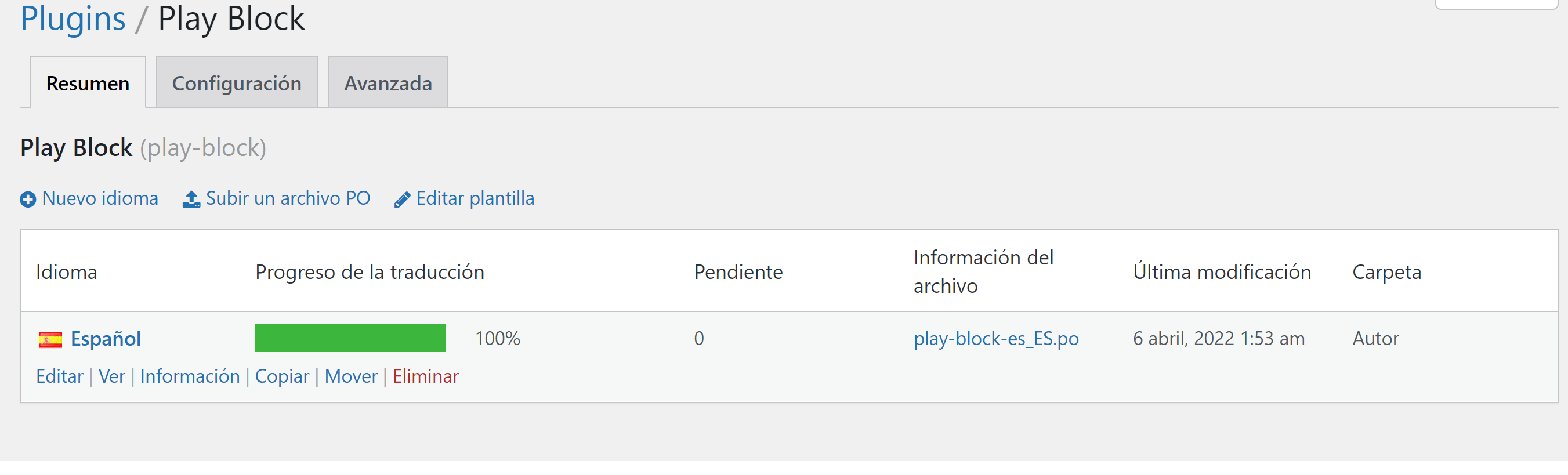The height and width of the screenshot is (475, 1568).
Task: Add a Nuevo idioma
Action: [100, 198]
